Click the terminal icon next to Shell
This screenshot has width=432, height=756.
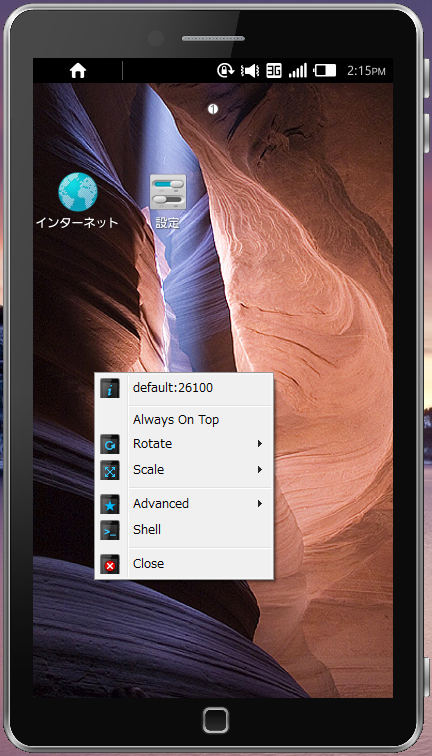tap(110, 530)
